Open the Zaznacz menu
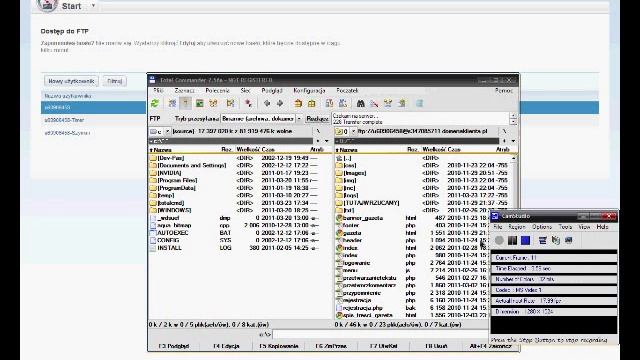 point(184,91)
